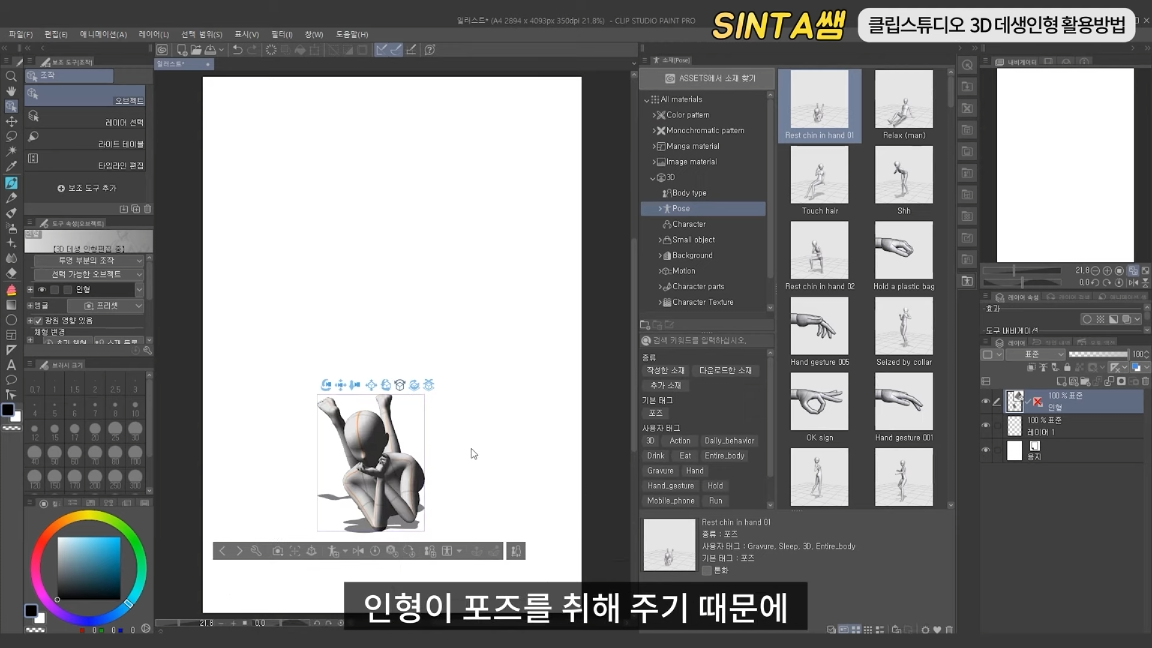The image size is (1152, 648).
Task: Click the cube-in-box 3D object manipulator icon
Action: (x=400, y=385)
